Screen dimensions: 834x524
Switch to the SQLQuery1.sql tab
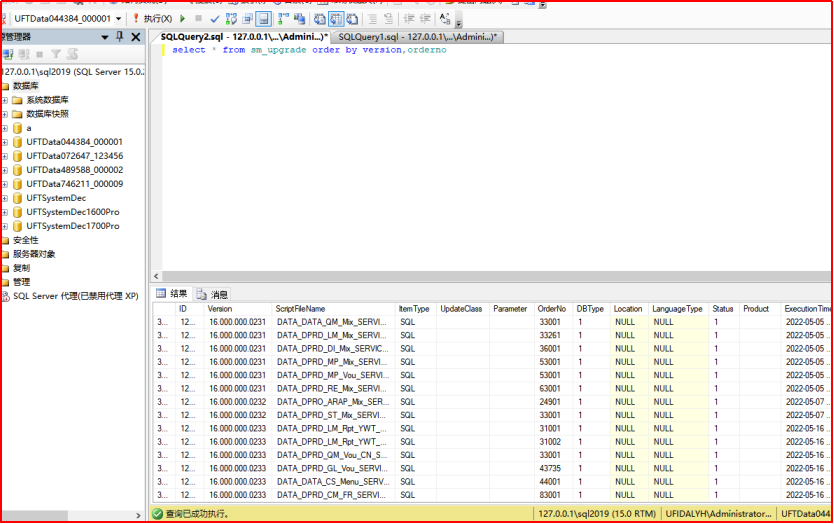point(416,37)
